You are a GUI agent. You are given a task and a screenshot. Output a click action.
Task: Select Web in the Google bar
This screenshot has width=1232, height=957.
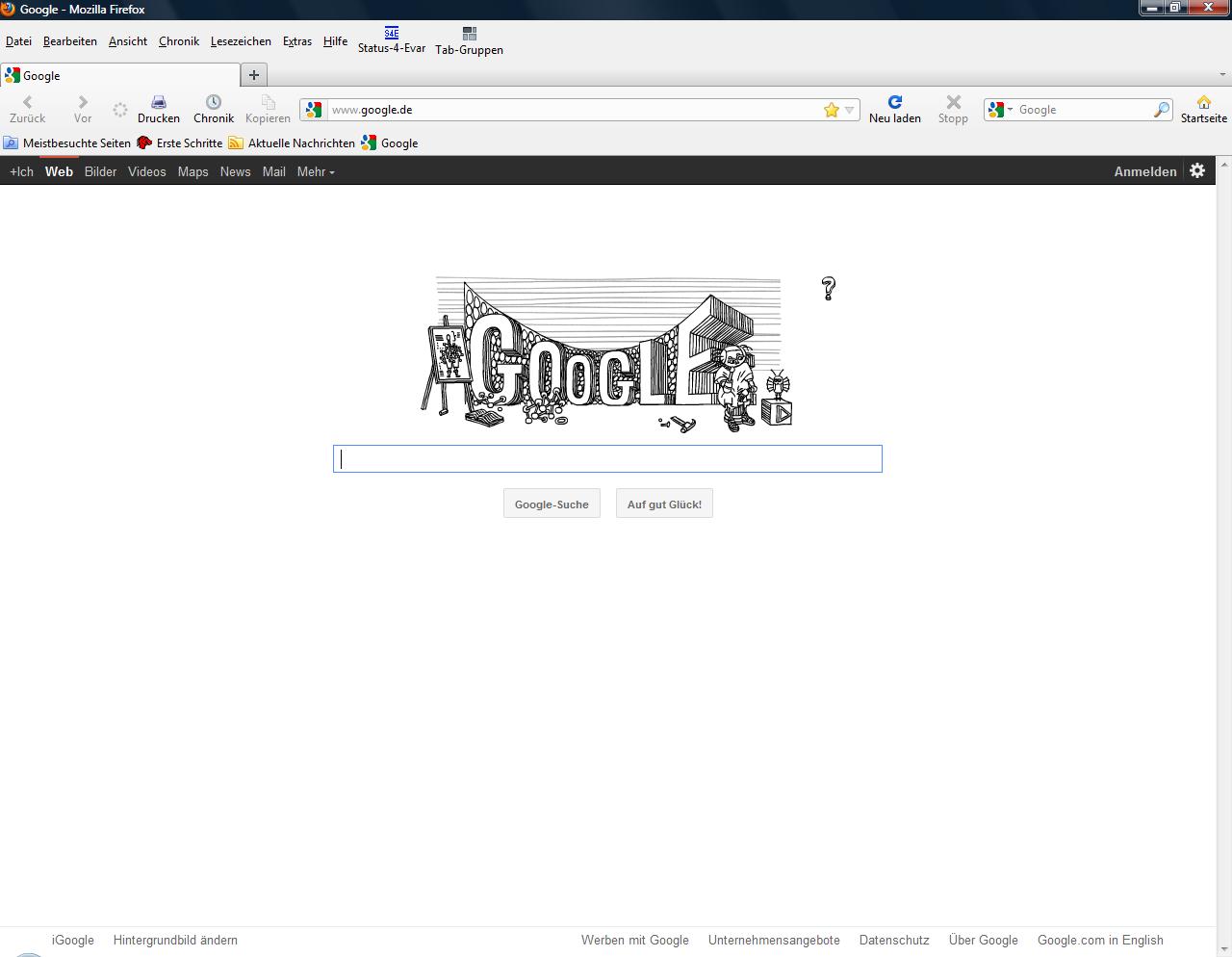(59, 171)
